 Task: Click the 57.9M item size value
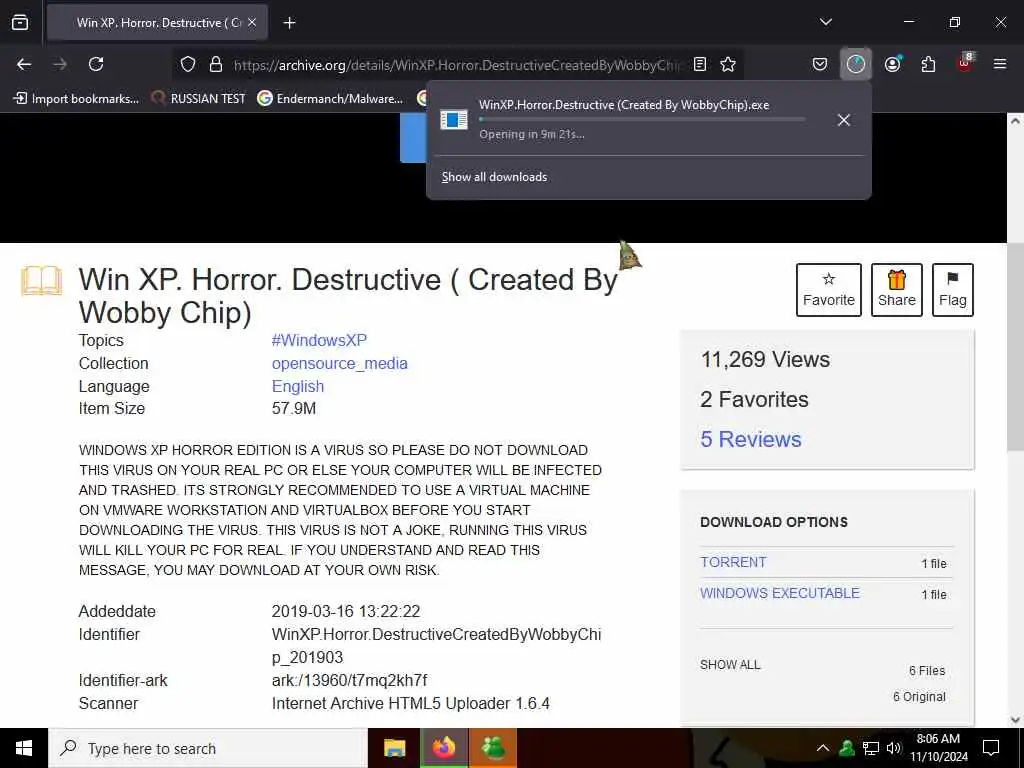pos(294,408)
